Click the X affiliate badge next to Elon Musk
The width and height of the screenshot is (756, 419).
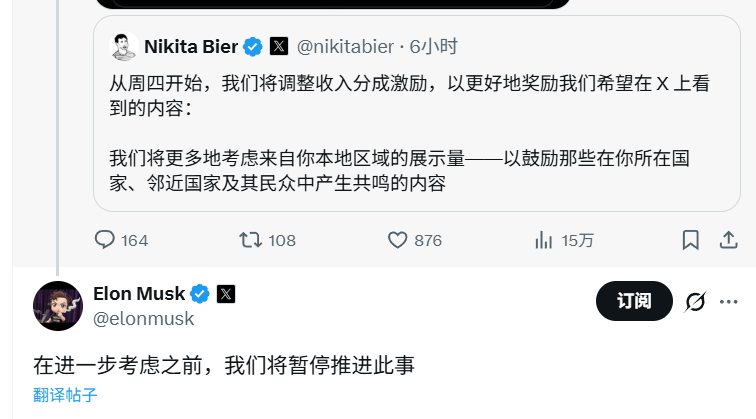(226, 294)
